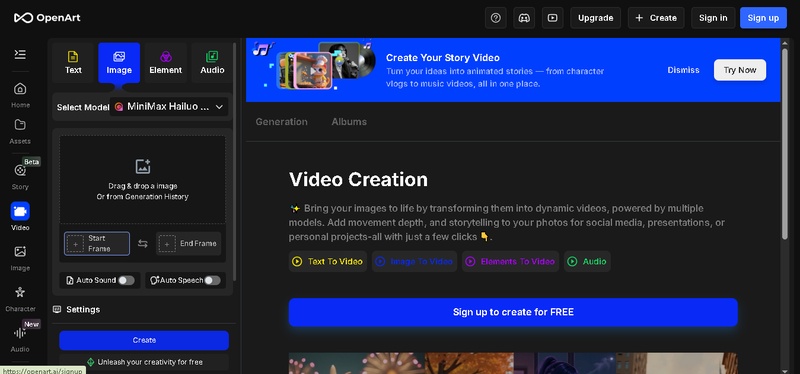This screenshot has height=374, width=800.
Task: Click the blue Create button in panel
Action: (x=144, y=340)
